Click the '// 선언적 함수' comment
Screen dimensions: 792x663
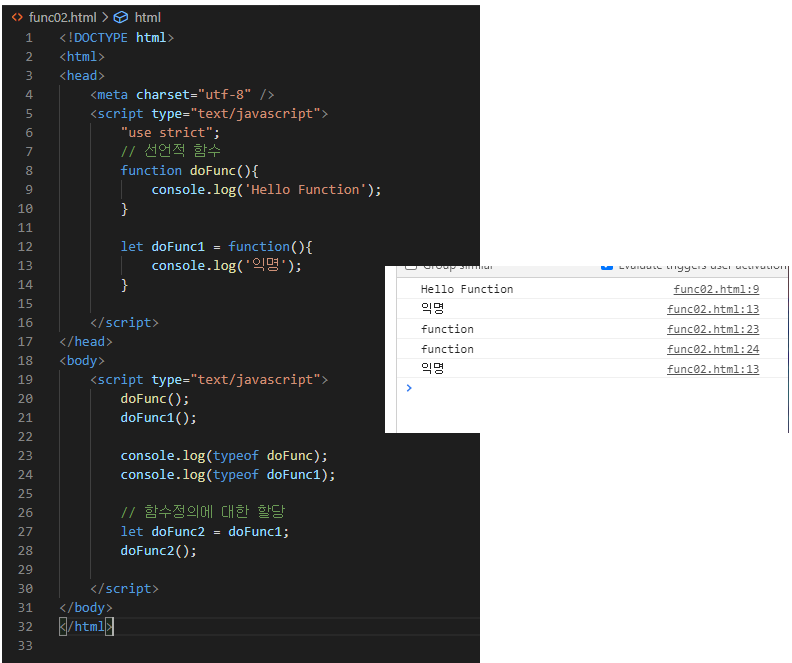click(x=171, y=151)
